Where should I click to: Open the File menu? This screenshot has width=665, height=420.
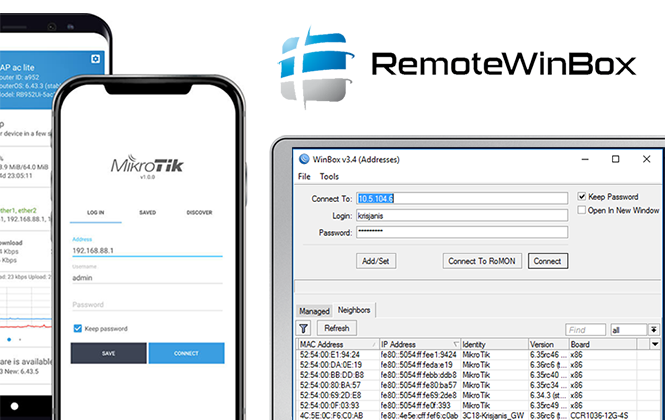(x=304, y=176)
